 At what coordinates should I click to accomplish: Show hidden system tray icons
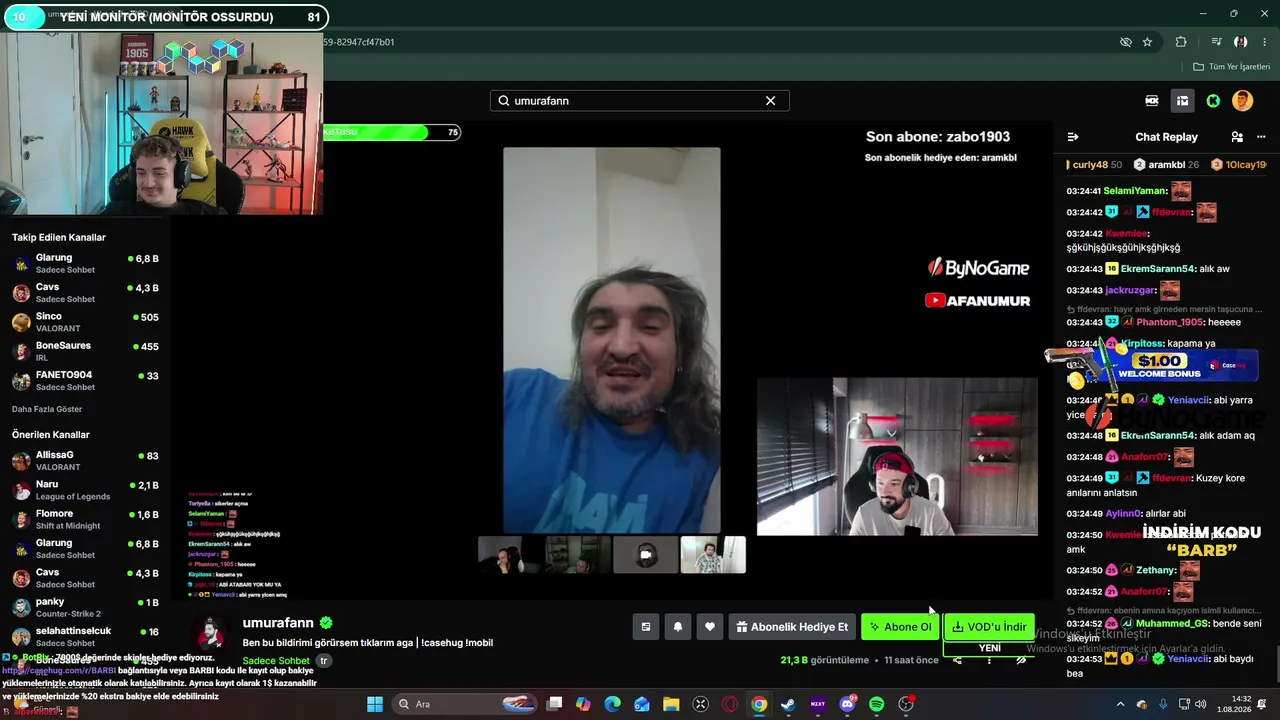coord(1120,704)
